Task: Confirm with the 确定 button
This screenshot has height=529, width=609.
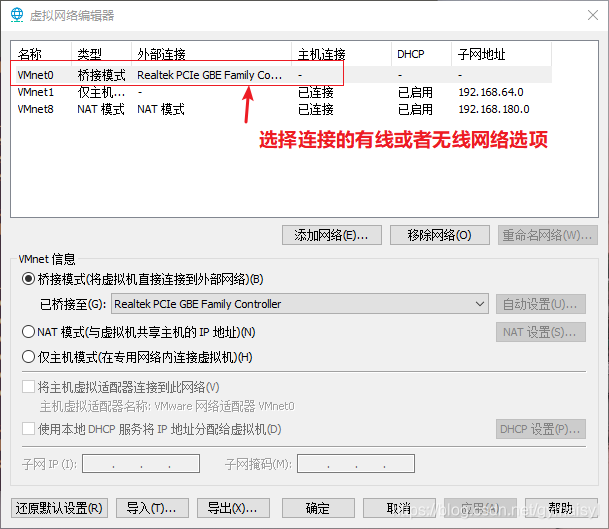Action: click(x=318, y=508)
